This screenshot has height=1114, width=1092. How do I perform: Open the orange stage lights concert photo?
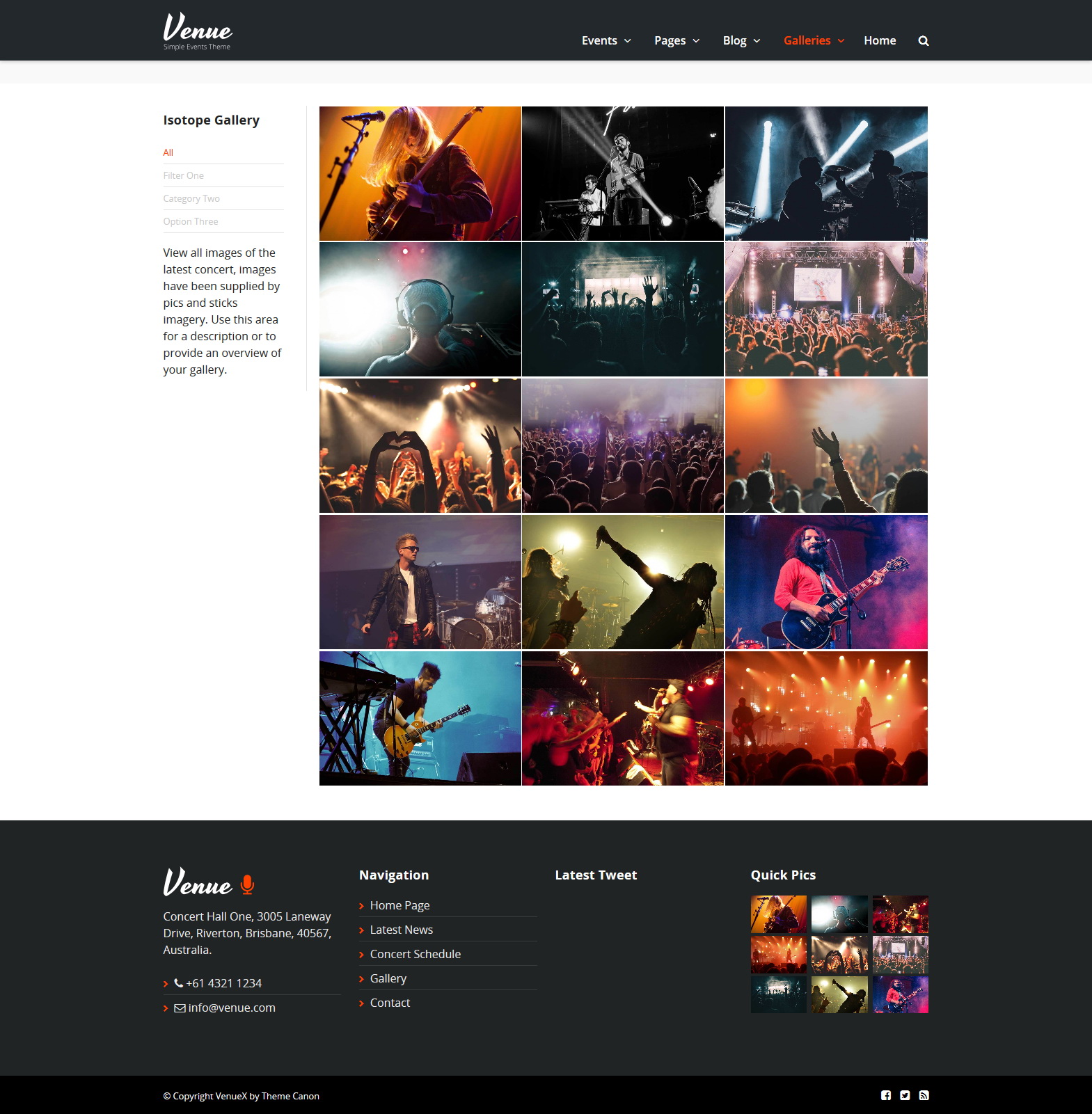point(826,718)
